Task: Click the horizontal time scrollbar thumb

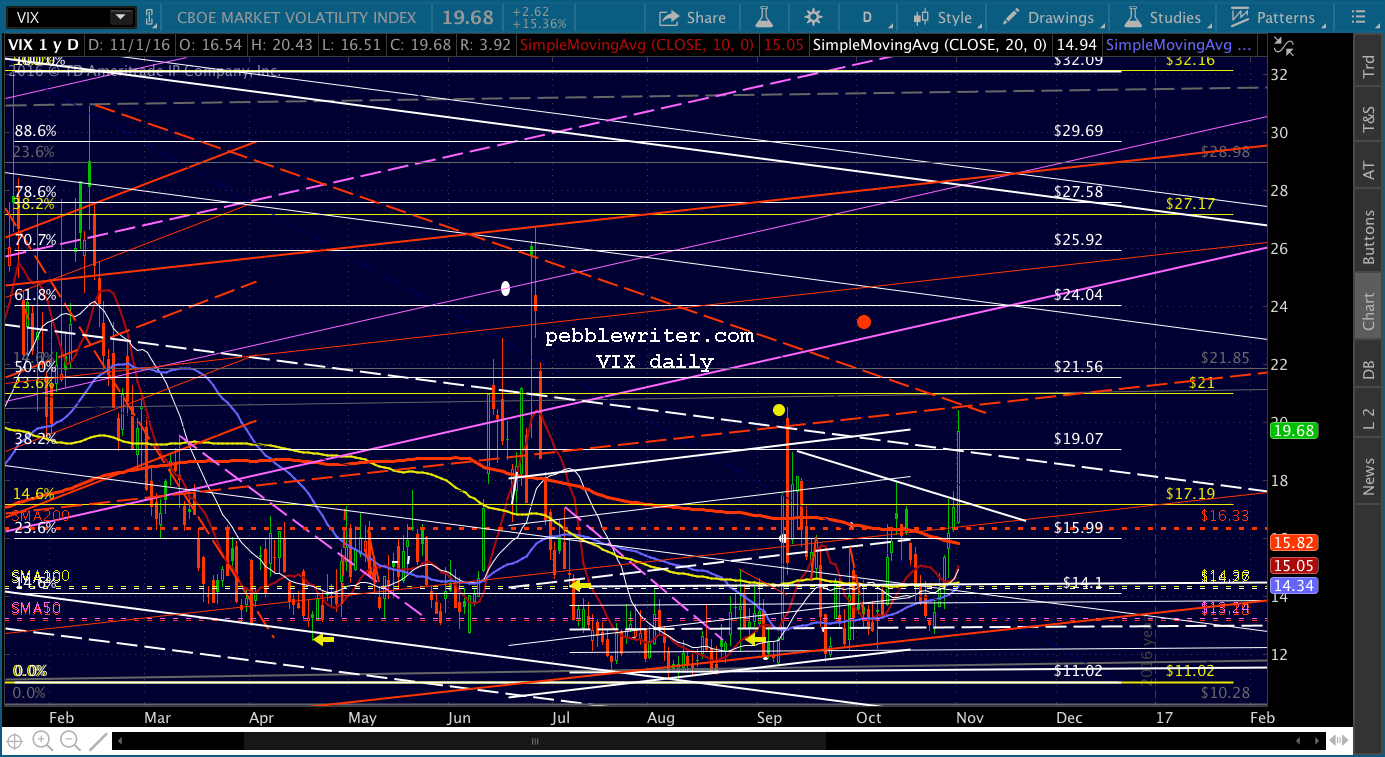Action: [x=536, y=741]
